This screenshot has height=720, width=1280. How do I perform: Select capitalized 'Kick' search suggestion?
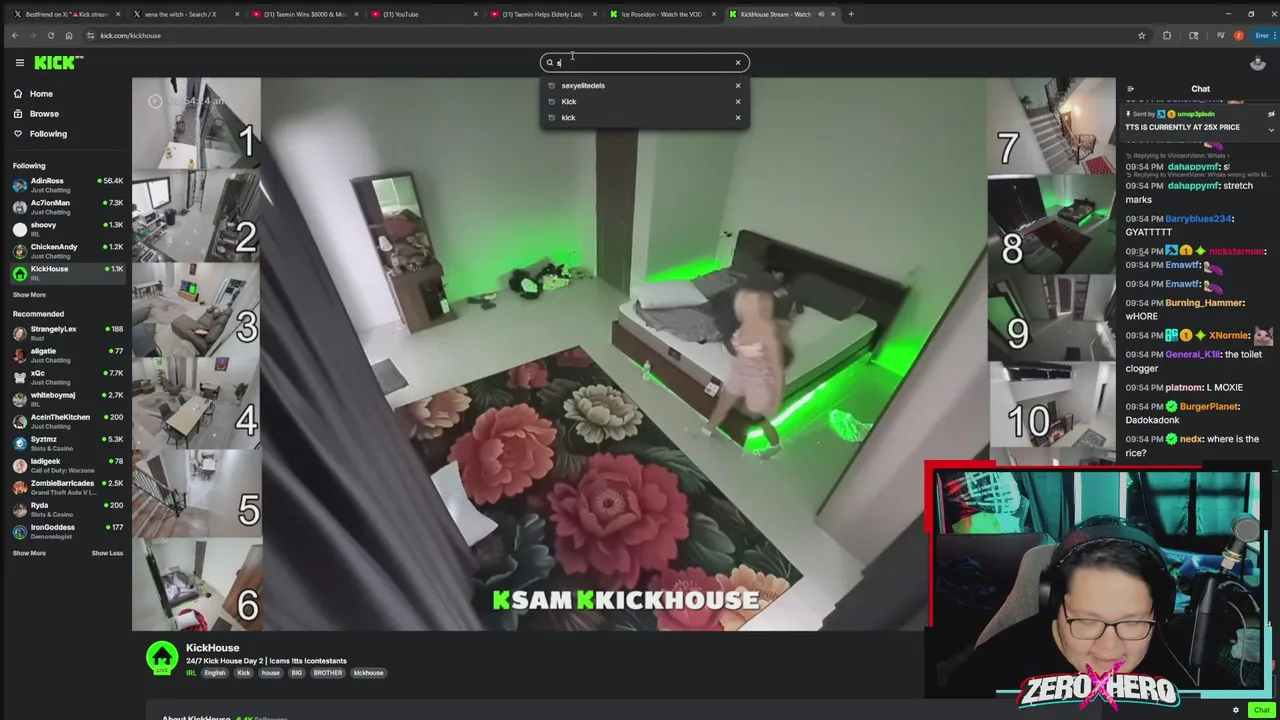tap(569, 101)
